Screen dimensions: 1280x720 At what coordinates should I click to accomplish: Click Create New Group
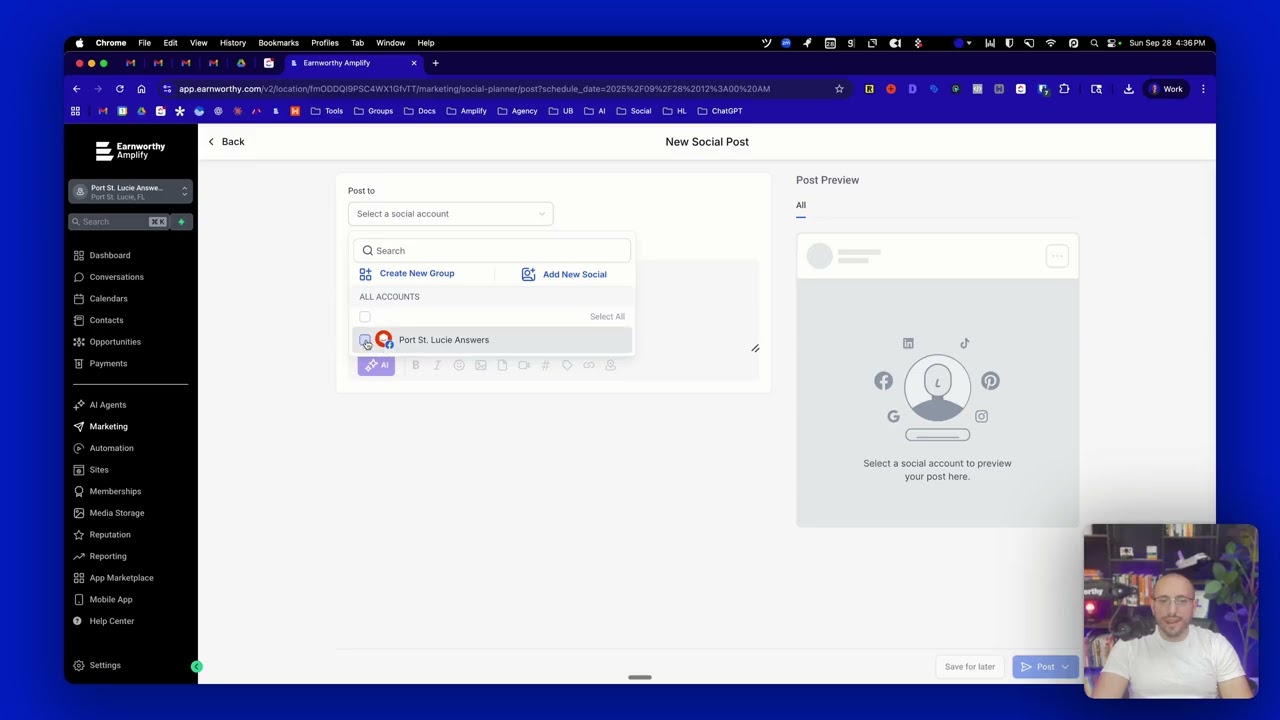[x=417, y=274]
